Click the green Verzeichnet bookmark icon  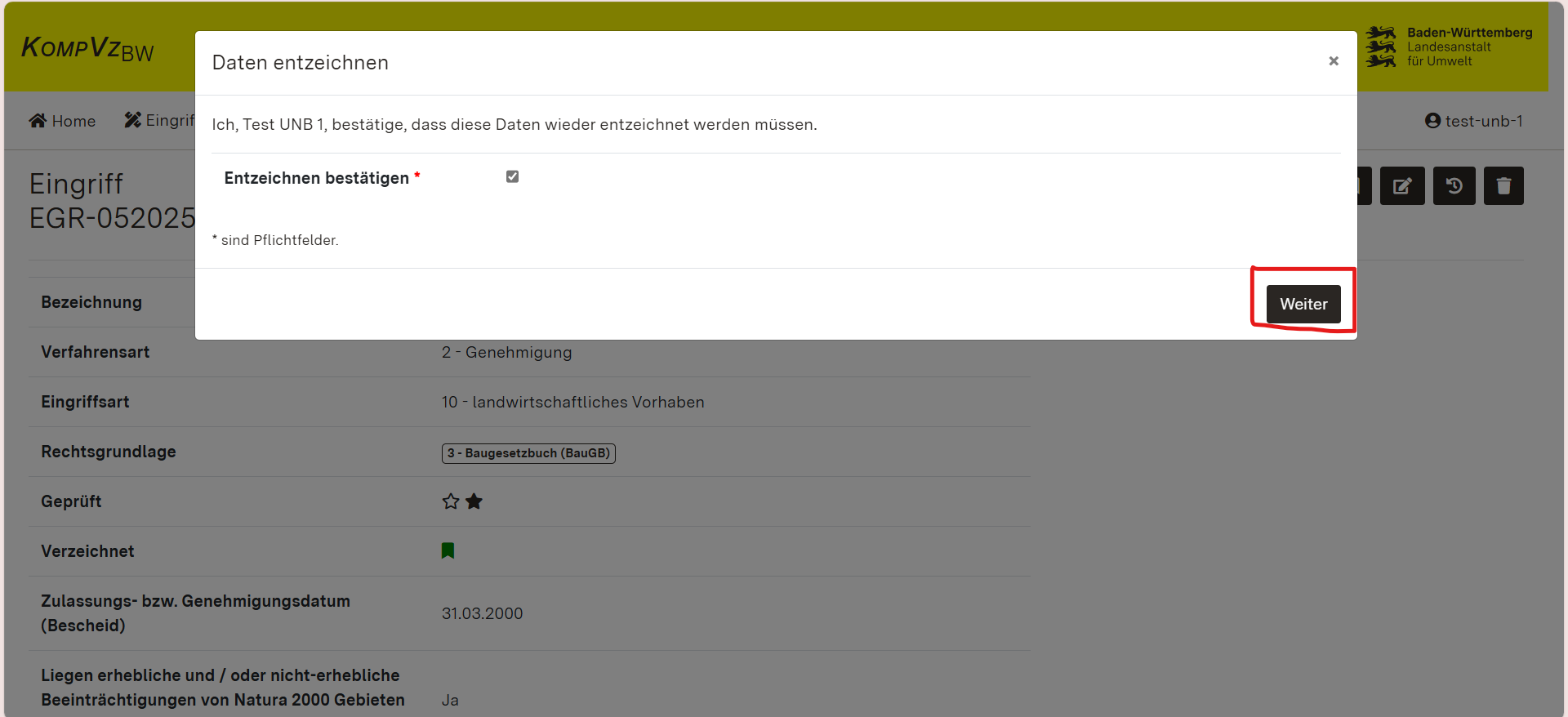coord(448,551)
